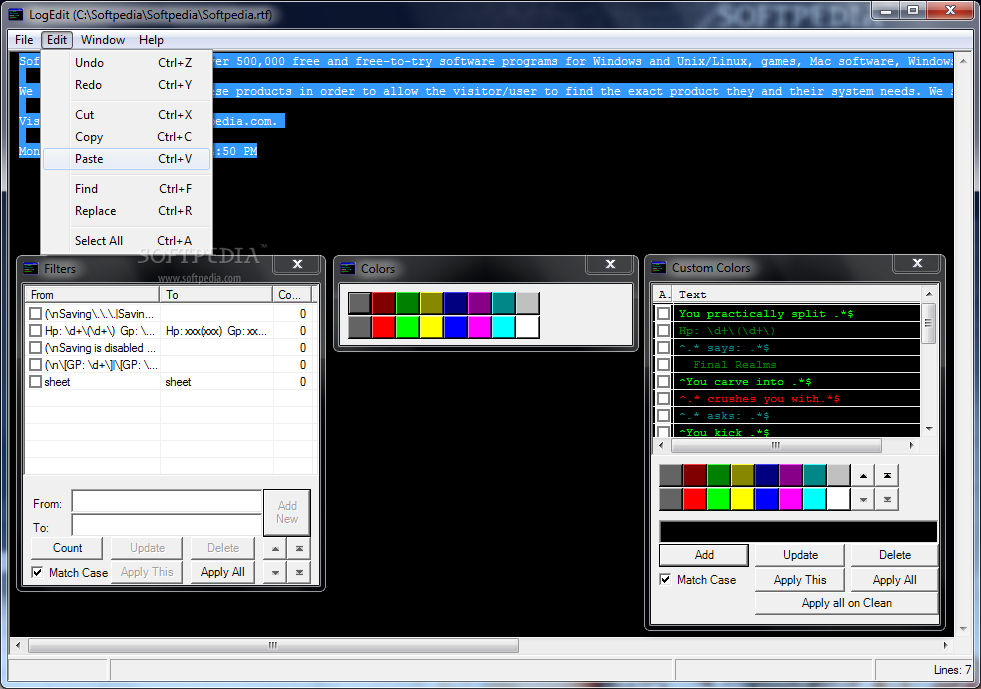Close the Colors panel
The height and width of the screenshot is (689, 981).
click(x=611, y=264)
